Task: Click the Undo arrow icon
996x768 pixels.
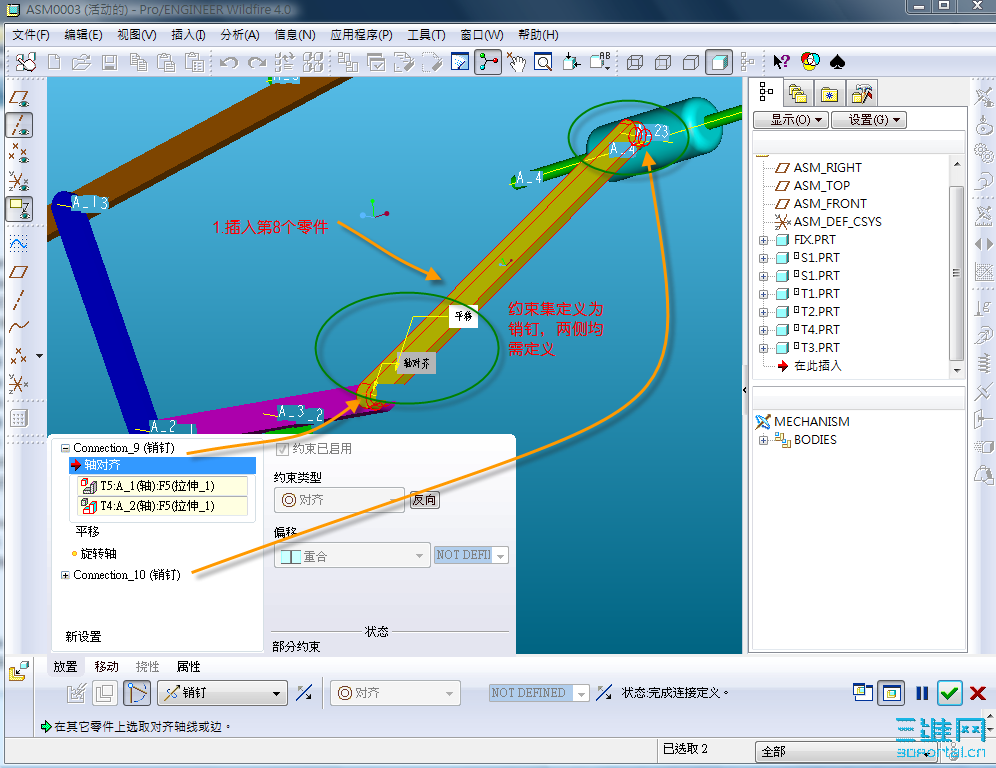Action: point(229,62)
